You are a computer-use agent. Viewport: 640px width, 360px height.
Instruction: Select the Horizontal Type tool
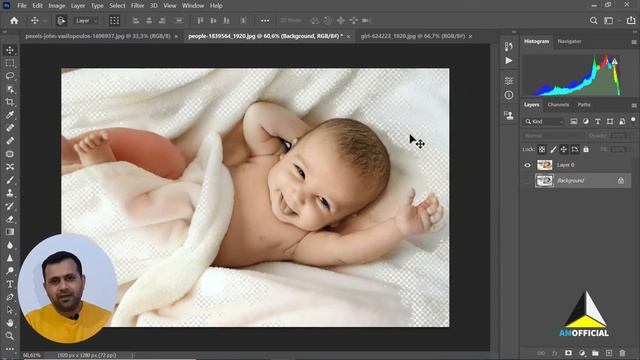click(10, 284)
